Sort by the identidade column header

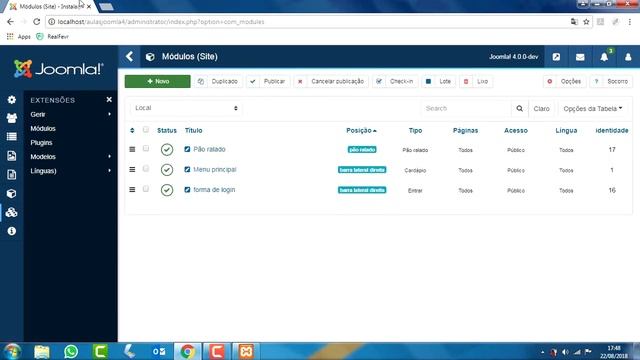coord(612,131)
